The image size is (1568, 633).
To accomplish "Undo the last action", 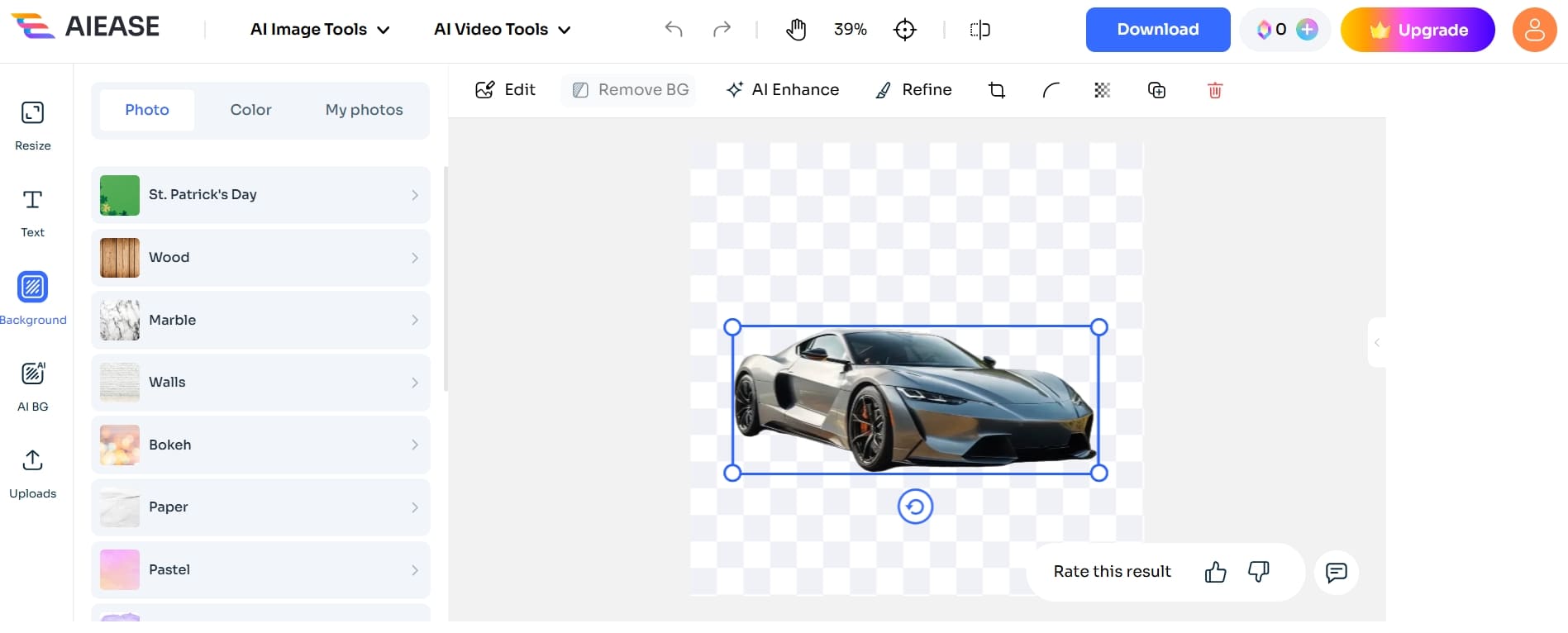I will [x=674, y=30].
